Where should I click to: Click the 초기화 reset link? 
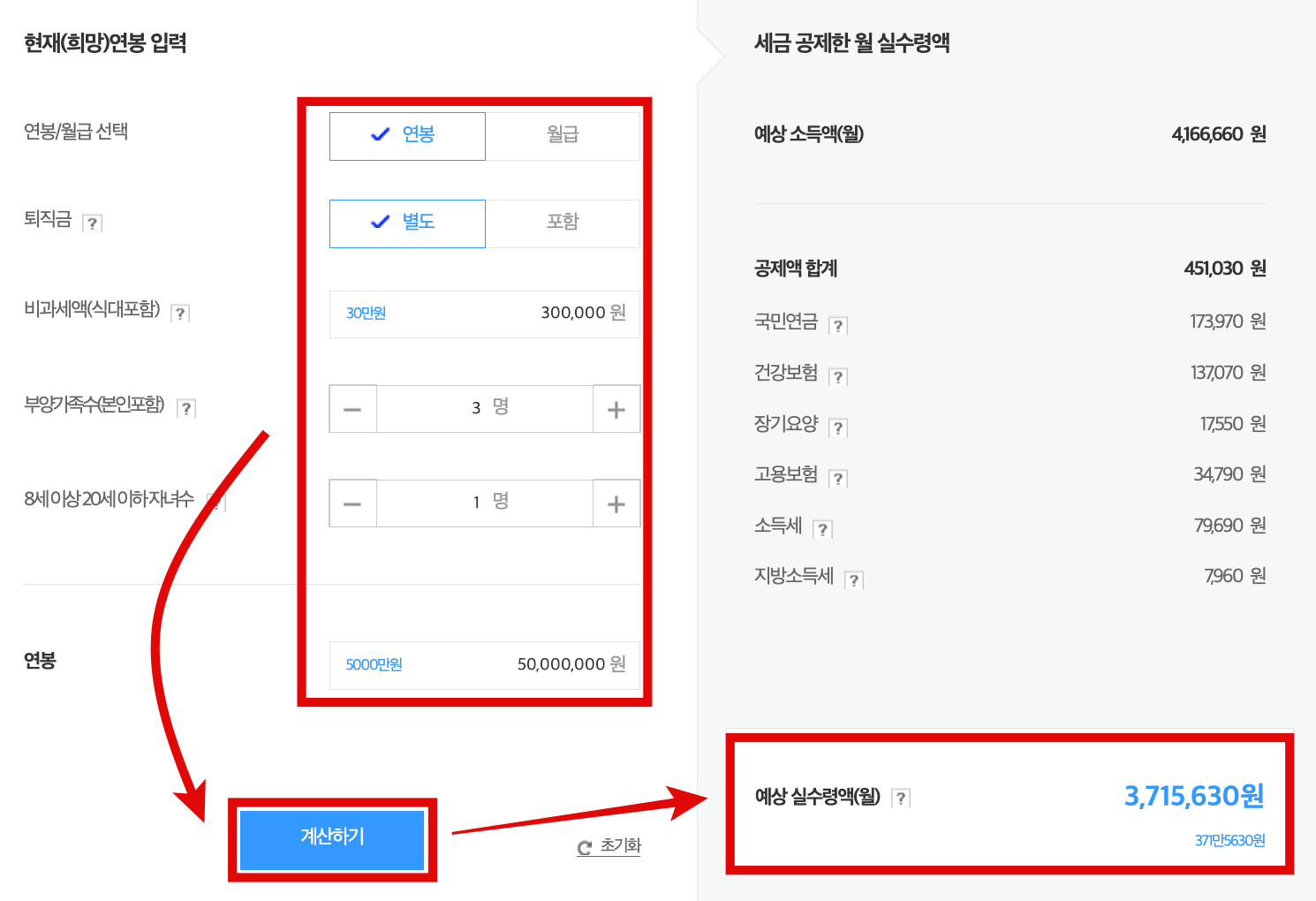617,845
